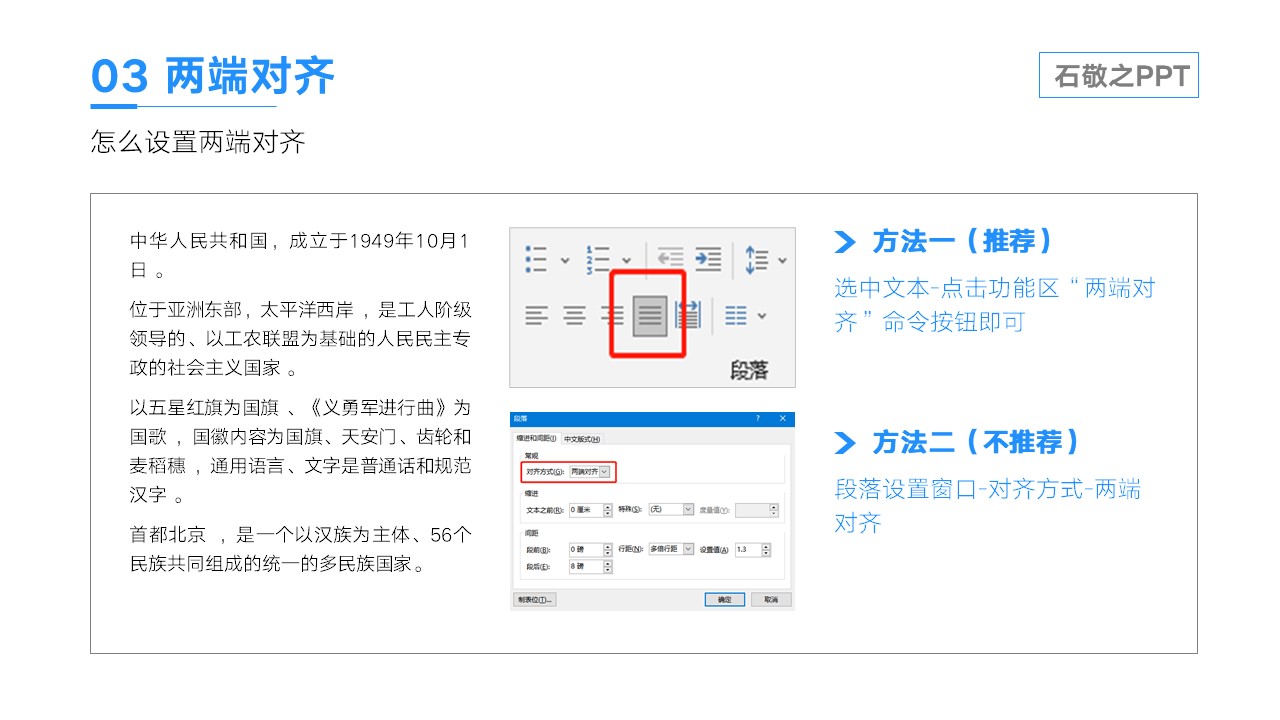Open the 对齐方式 alignment dropdown
Viewport: 1280px width, 720px height.
pos(589,471)
